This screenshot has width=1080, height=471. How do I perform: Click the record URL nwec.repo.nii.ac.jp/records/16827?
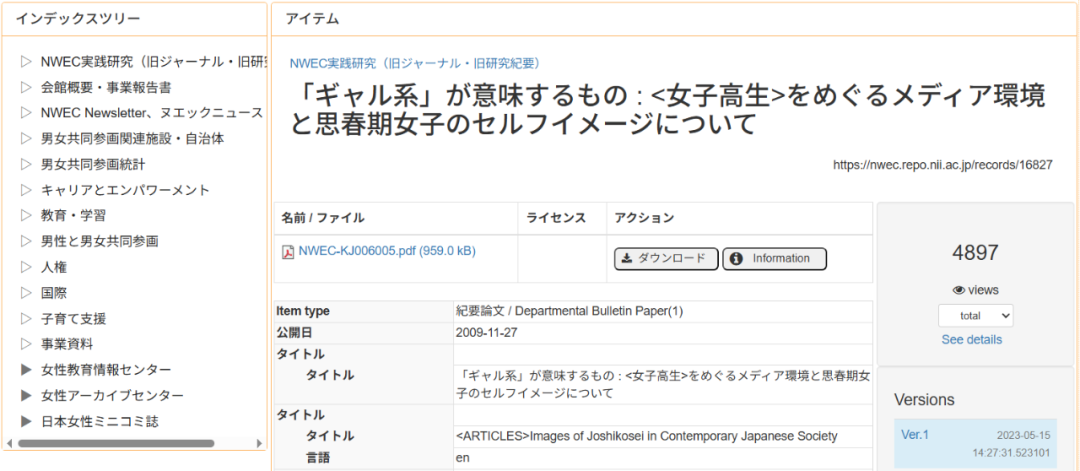(x=942, y=165)
